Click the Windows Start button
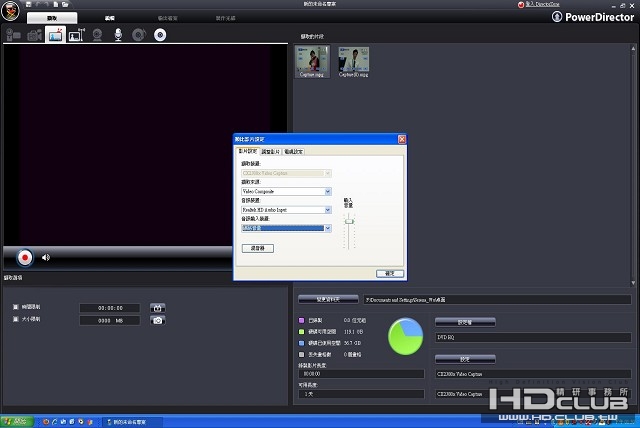Viewport: 640px width, 428px height. (15, 421)
